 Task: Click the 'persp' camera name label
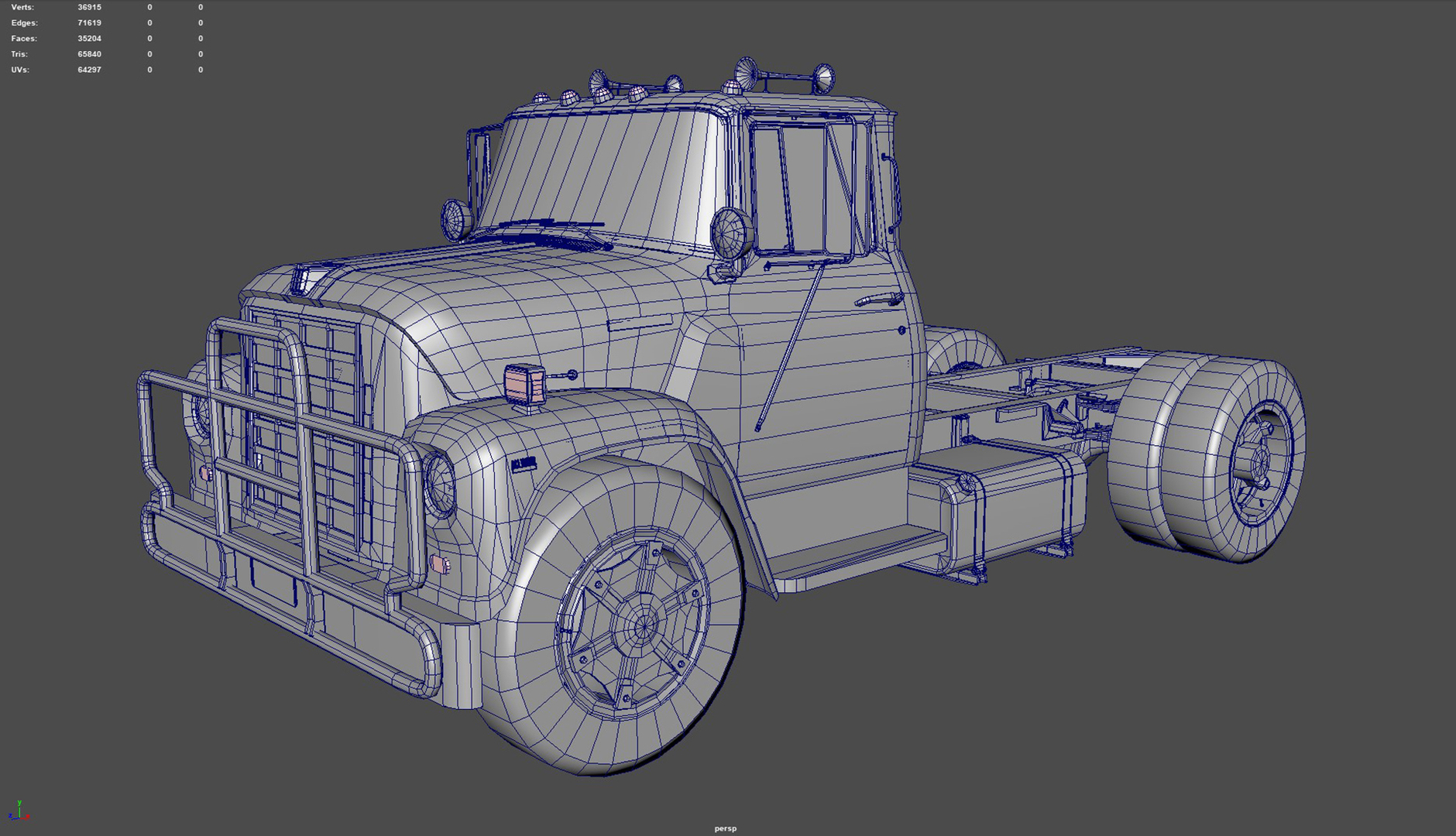[x=726, y=828]
